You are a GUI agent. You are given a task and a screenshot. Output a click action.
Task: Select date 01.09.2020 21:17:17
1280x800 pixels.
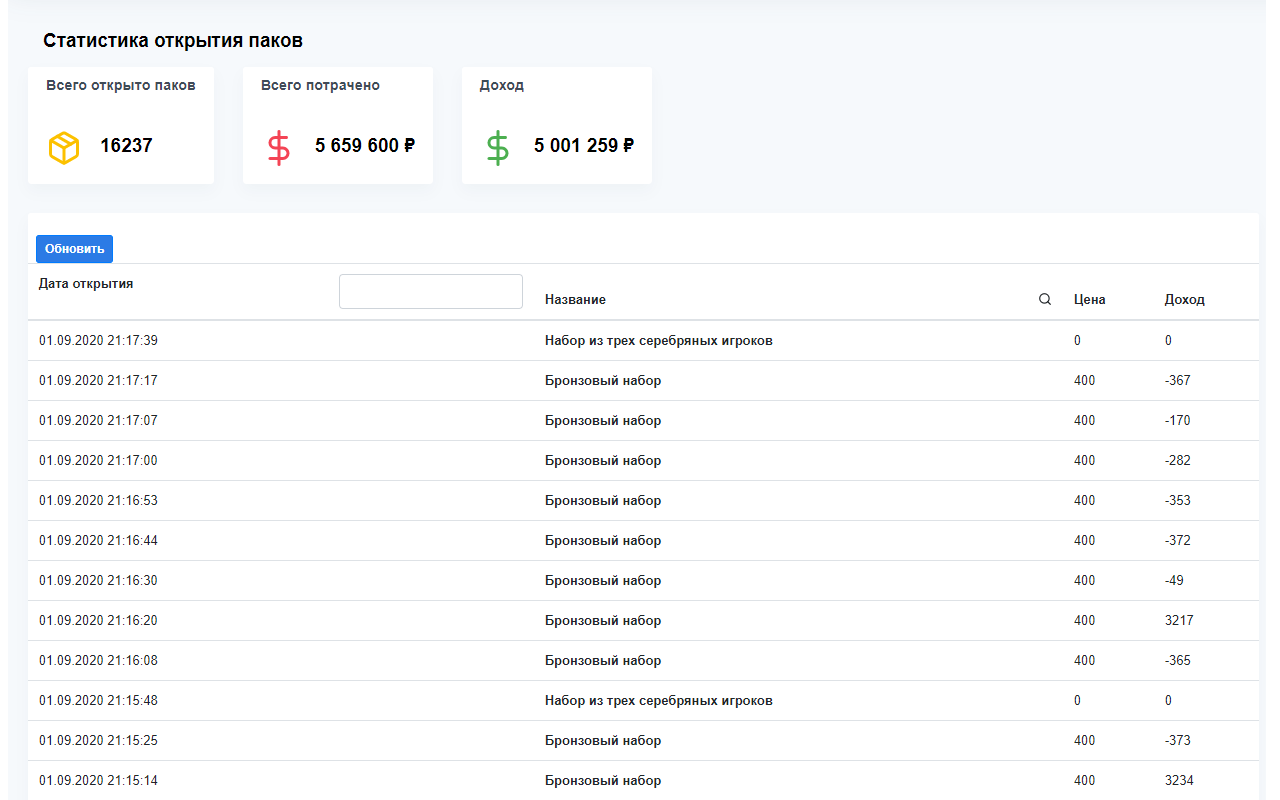click(98, 380)
